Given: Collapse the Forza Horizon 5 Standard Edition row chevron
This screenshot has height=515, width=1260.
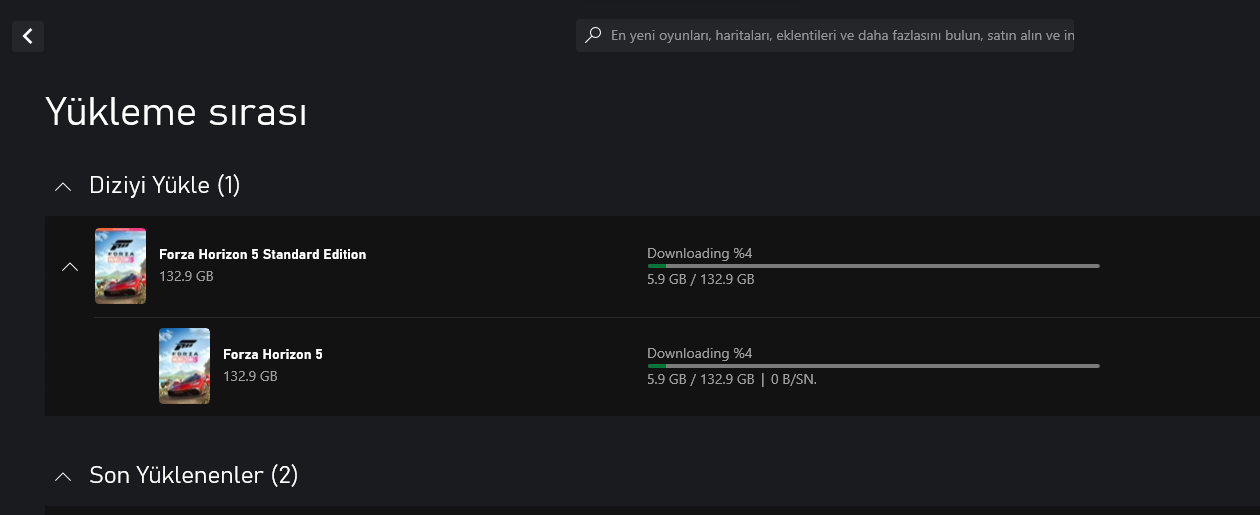Looking at the screenshot, I should pos(69,267).
